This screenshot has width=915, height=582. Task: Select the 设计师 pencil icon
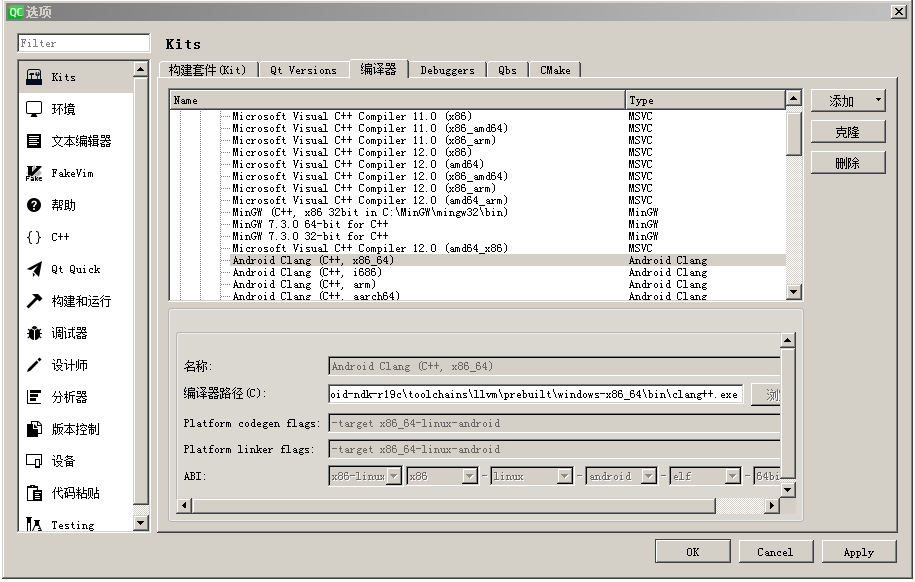coord(34,365)
